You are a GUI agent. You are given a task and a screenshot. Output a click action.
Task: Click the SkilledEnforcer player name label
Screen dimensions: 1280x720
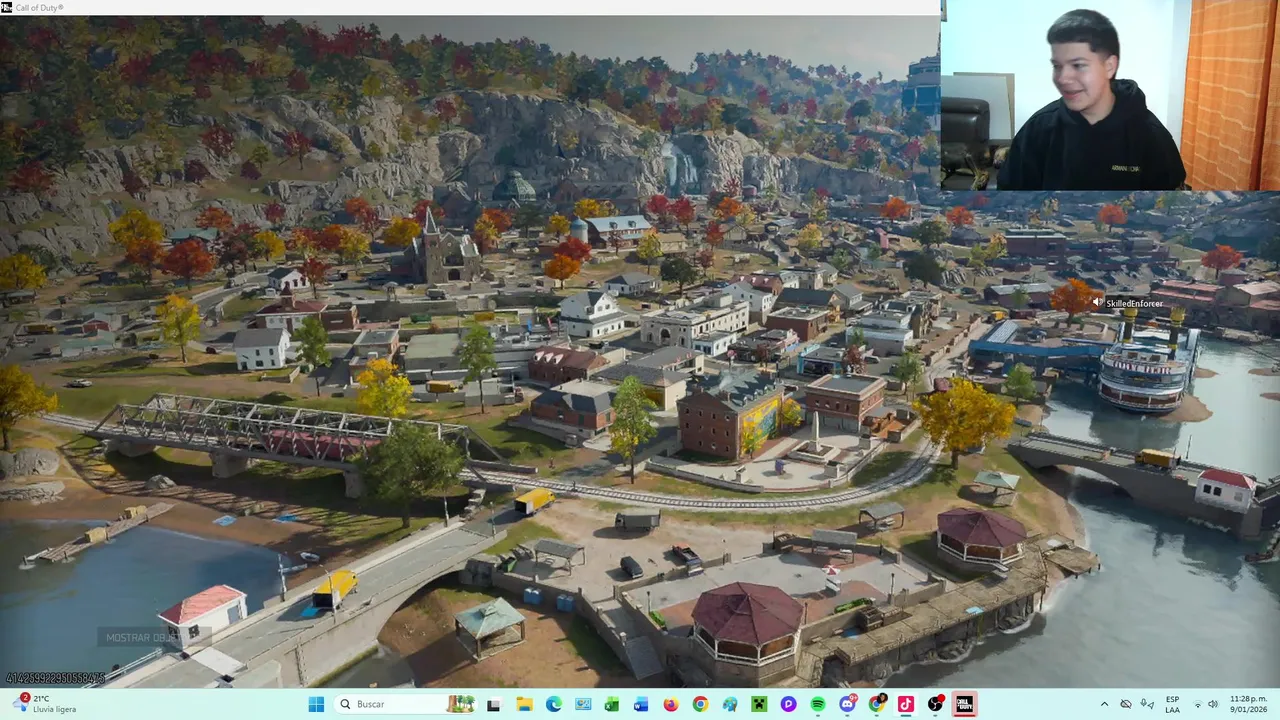point(1134,303)
